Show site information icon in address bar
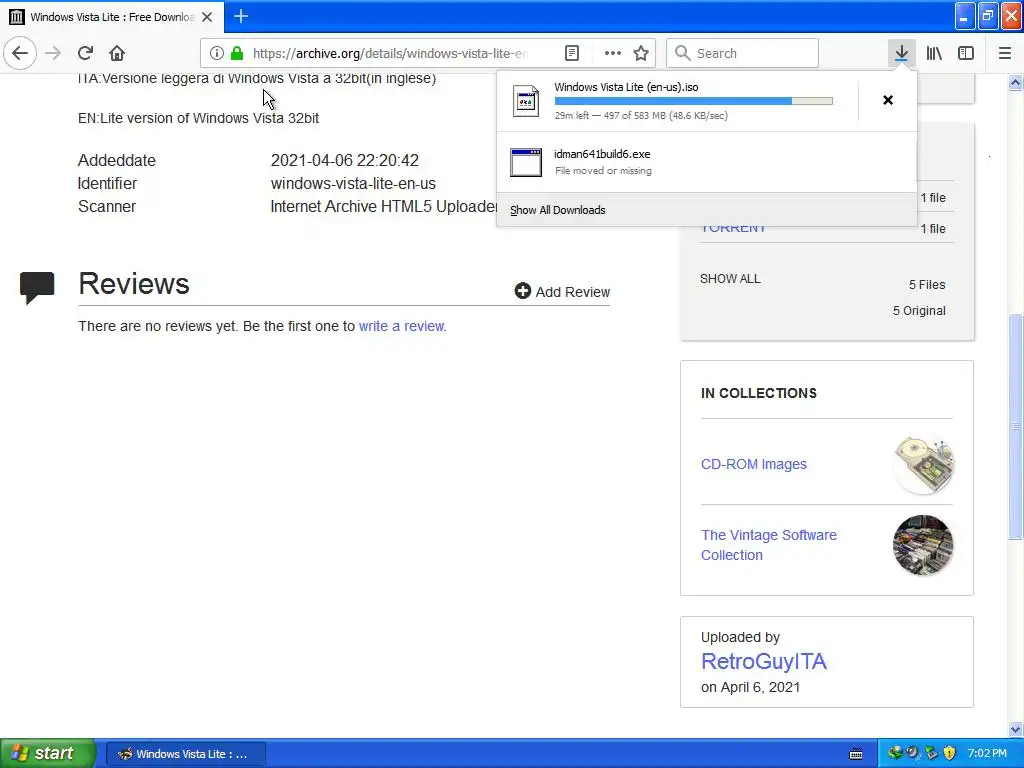This screenshot has width=1024, height=768. click(217, 53)
